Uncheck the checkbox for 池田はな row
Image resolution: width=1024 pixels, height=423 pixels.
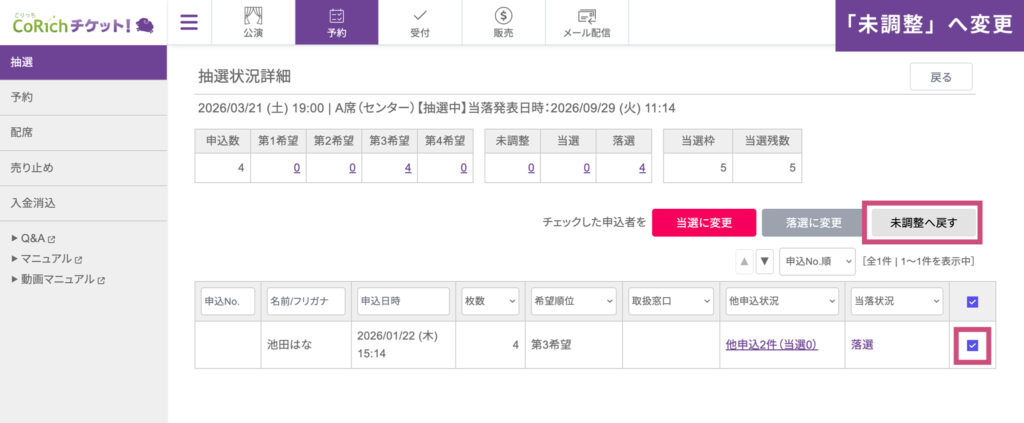click(973, 346)
